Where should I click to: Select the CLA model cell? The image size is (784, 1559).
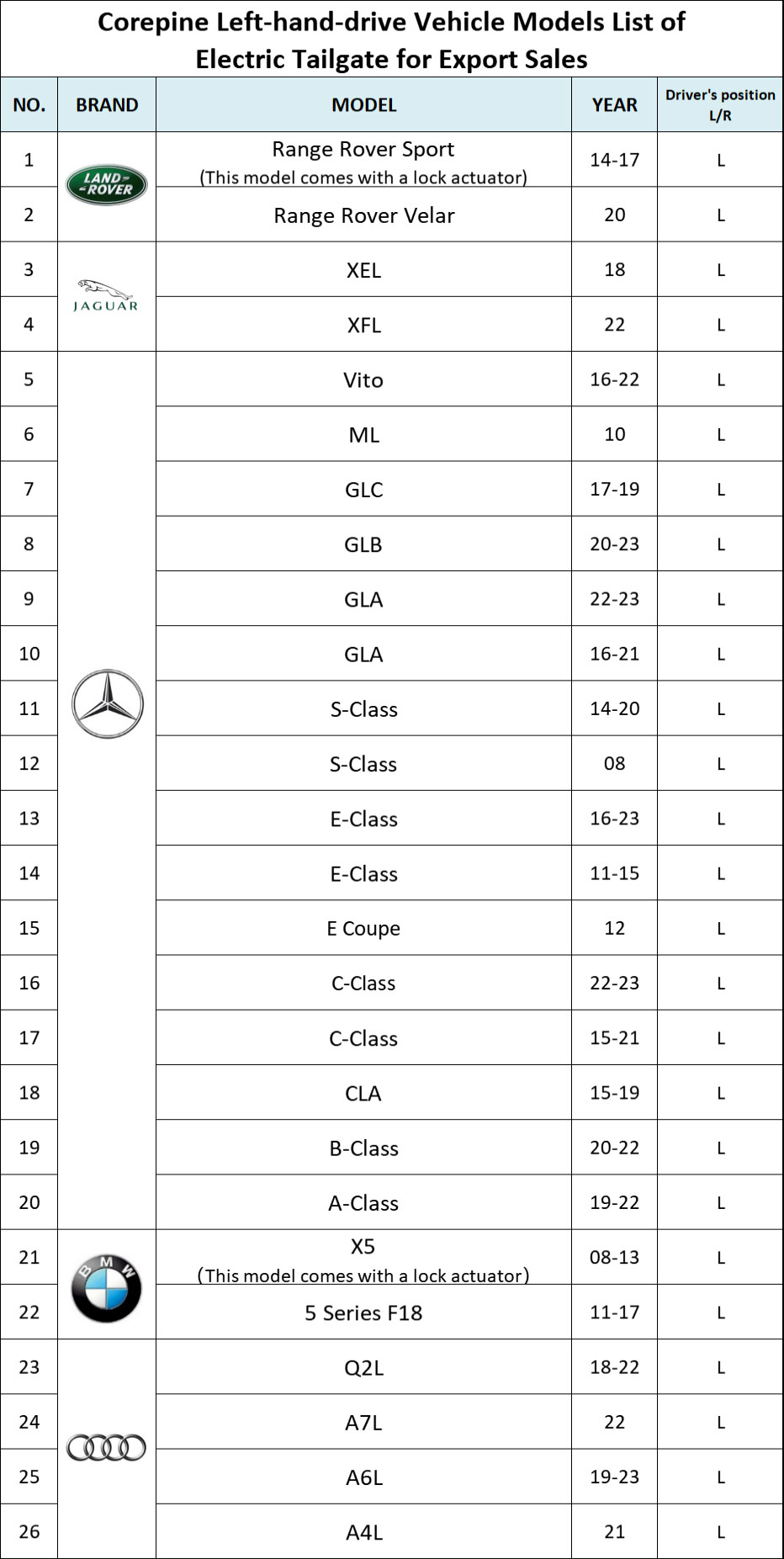363,1093
